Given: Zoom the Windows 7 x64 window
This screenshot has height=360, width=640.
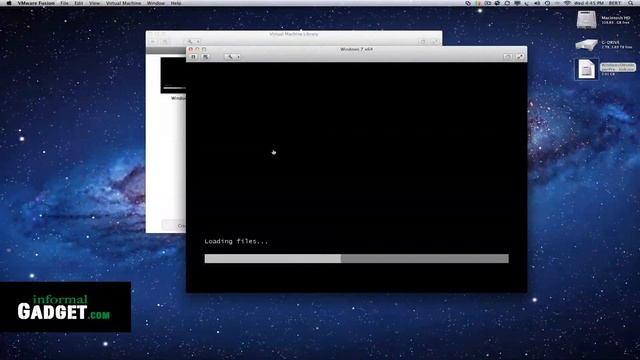Looking at the screenshot, I should click(x=204, y=49).
